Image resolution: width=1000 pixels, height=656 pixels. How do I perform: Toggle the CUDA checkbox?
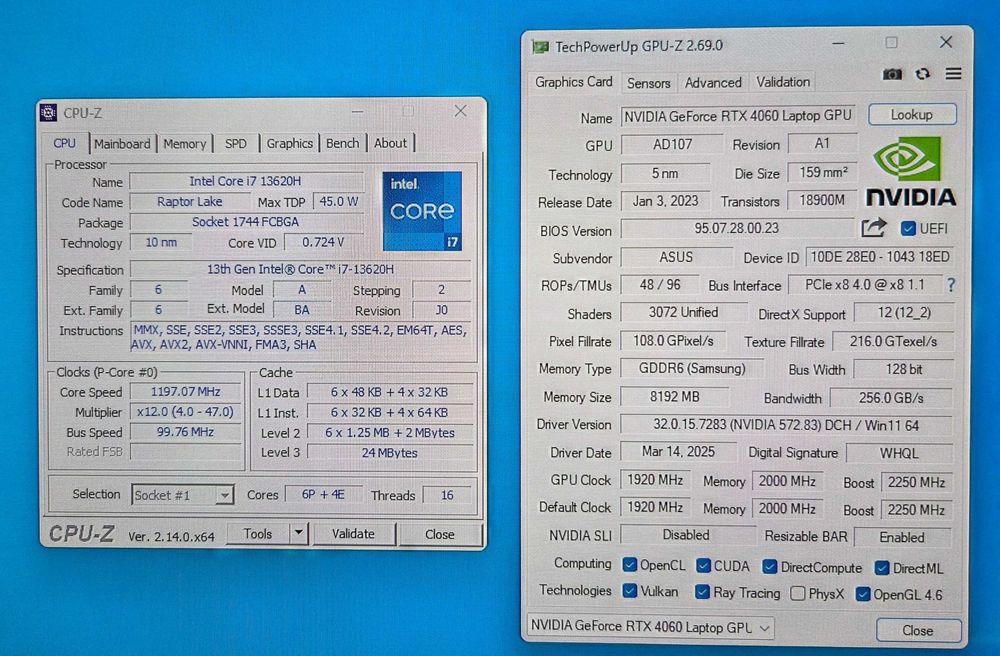pos(703,565)
